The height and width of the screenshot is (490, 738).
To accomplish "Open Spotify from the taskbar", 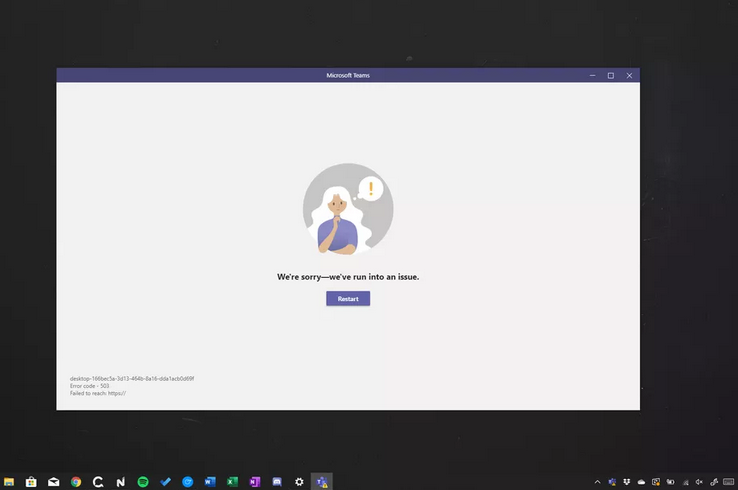I will click(x=143, y=482).
